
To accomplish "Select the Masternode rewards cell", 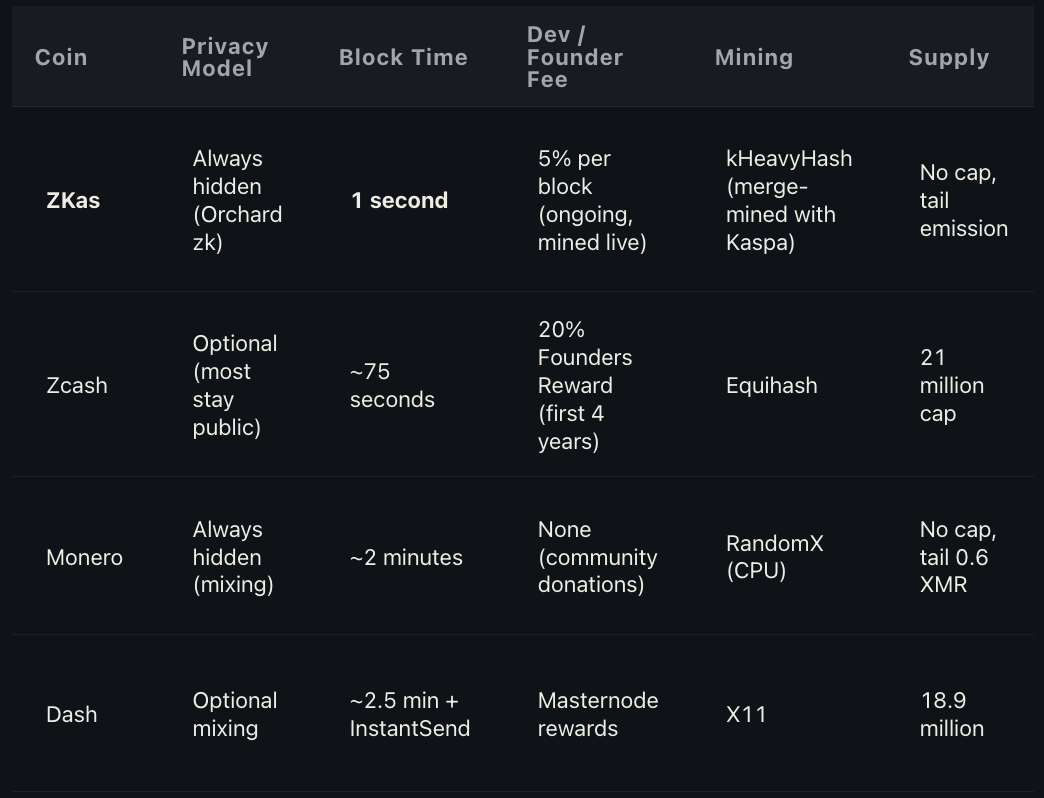I will 598,714.
